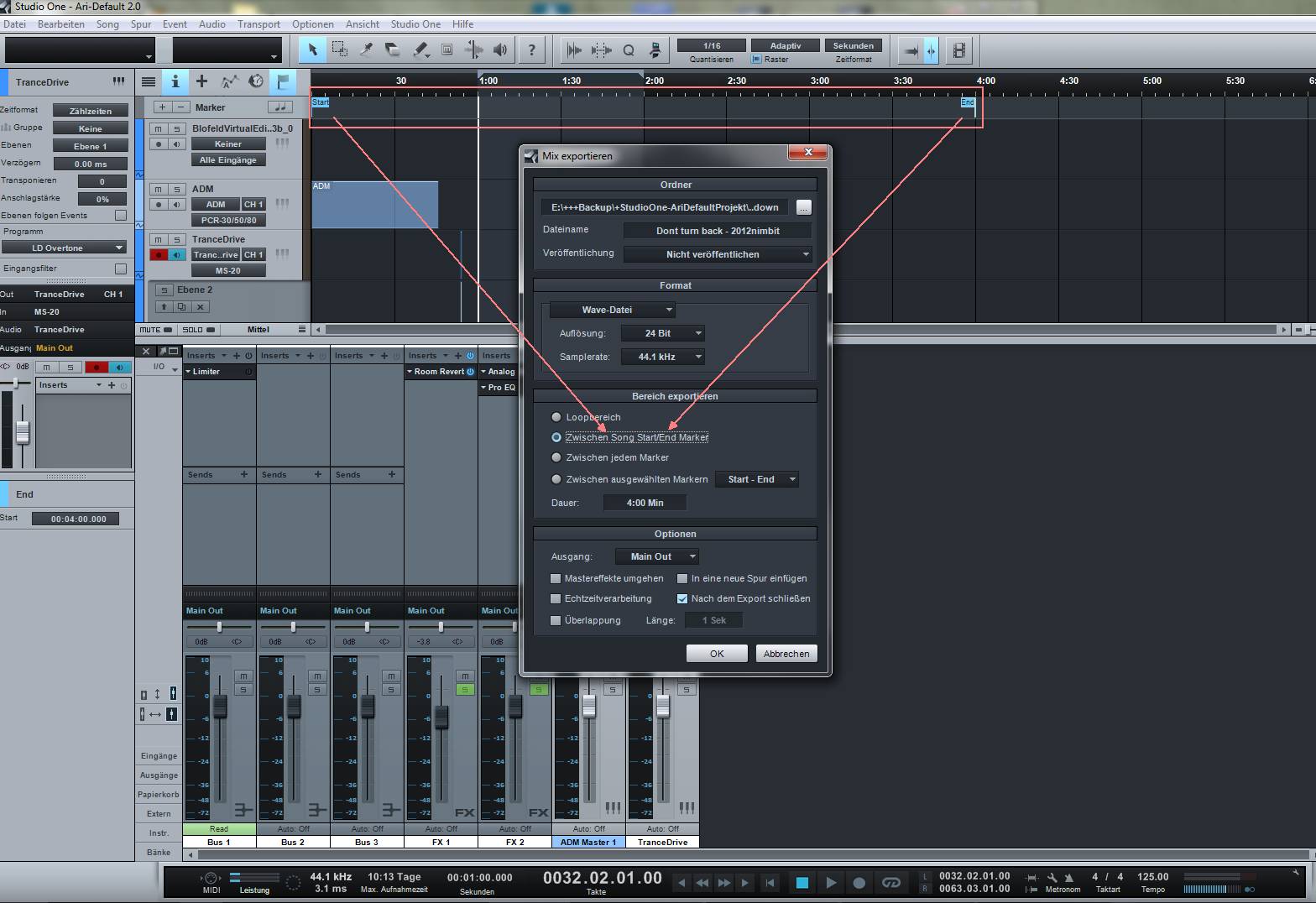
Task: Open the track list lines icon
Action: (x=149, y=81)
